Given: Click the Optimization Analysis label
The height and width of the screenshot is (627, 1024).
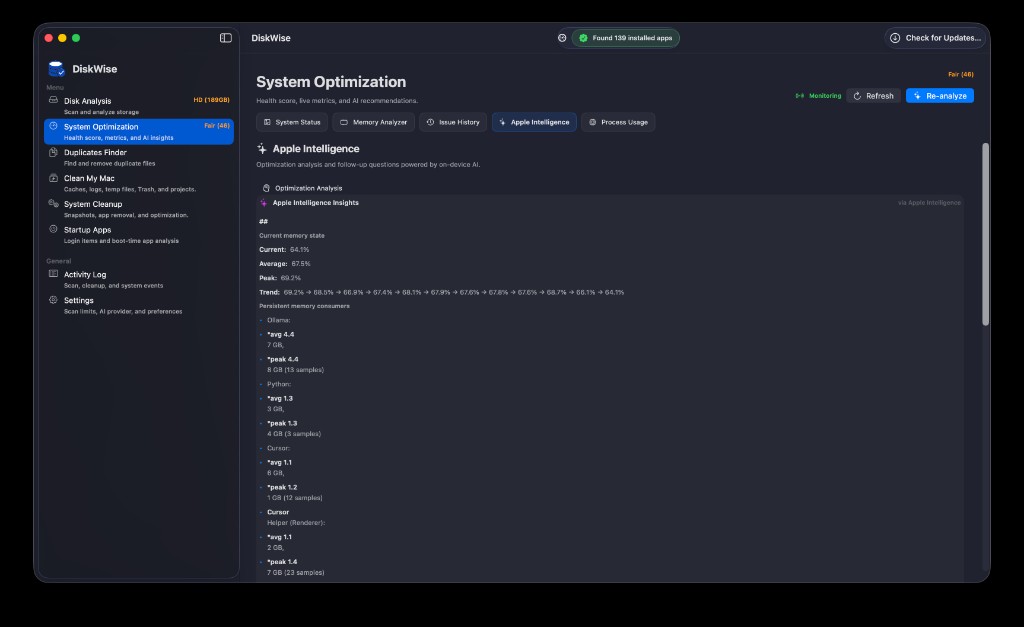Looking at the screenshot, I should 308,188.
